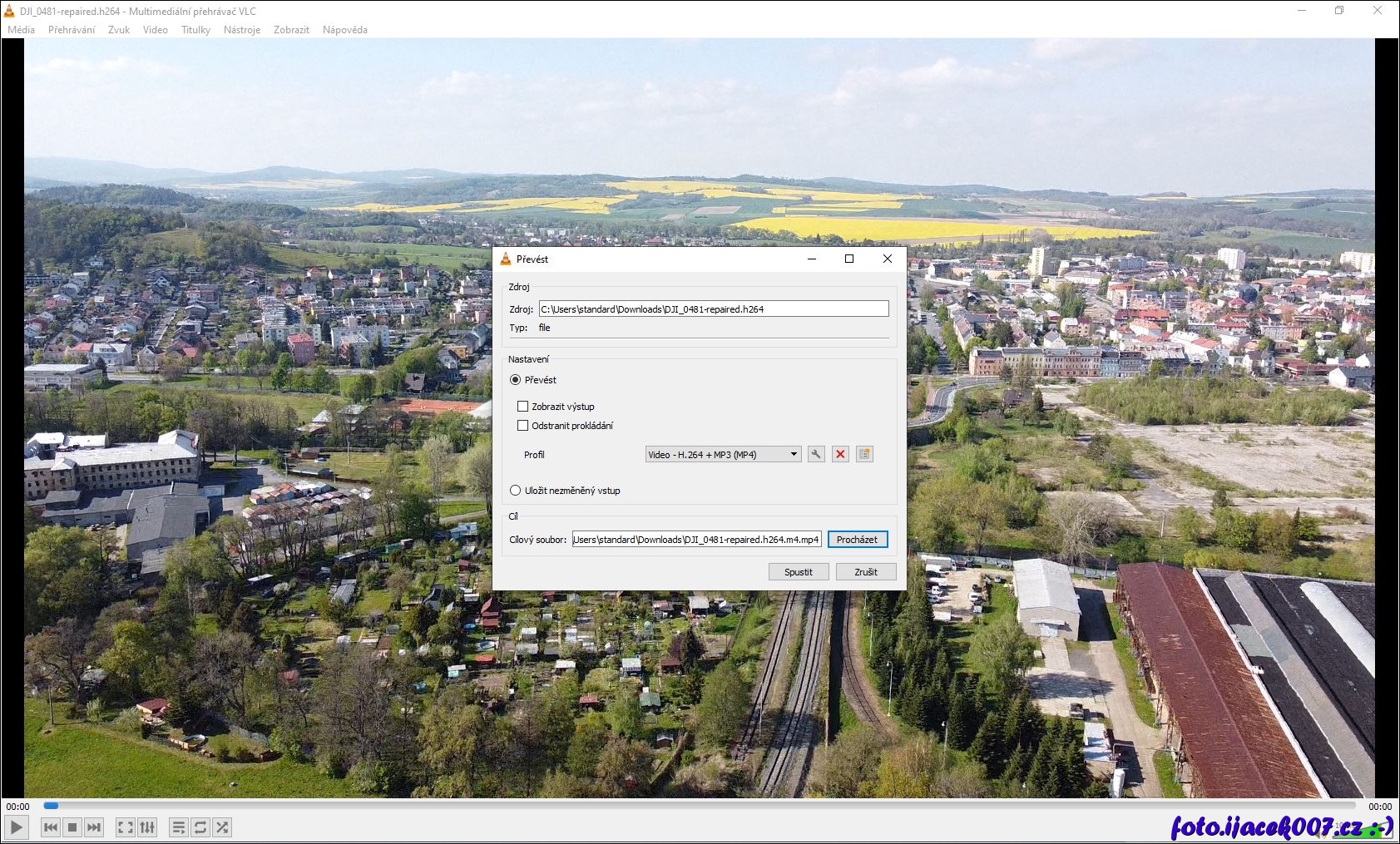Image resolution: width=1400 pixels, height=844 pixels.
Task: Open the Média menu
Action: coord(21,30)
